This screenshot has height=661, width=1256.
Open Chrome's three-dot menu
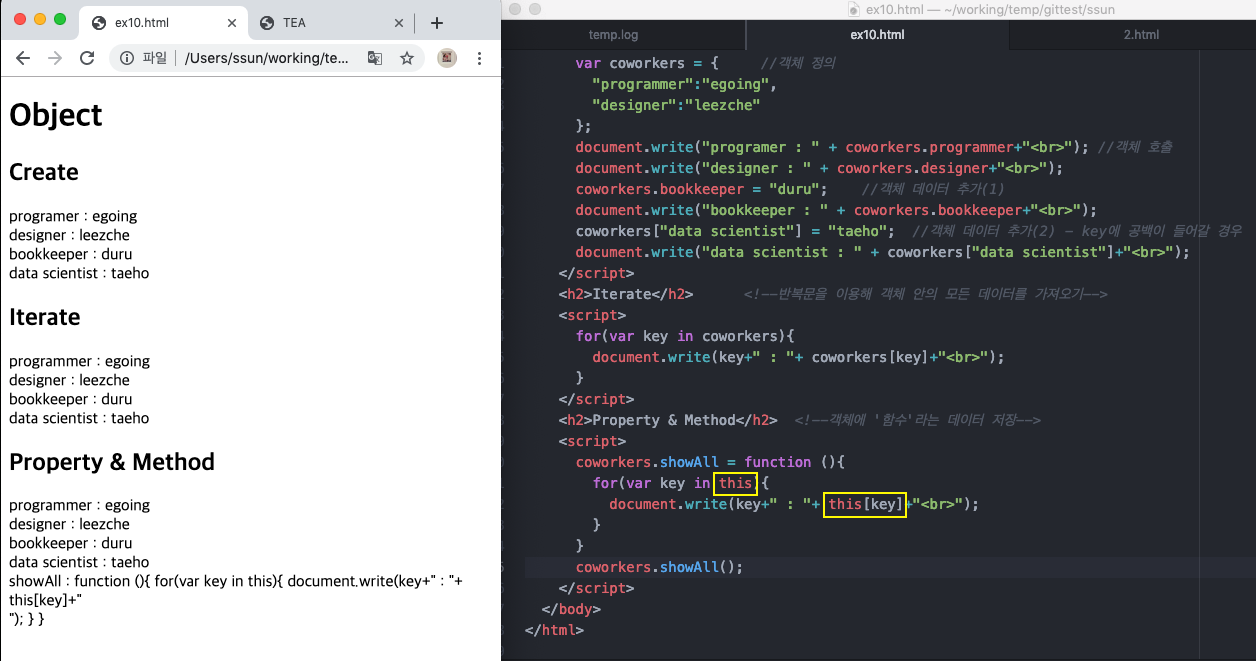coord(480,59)
